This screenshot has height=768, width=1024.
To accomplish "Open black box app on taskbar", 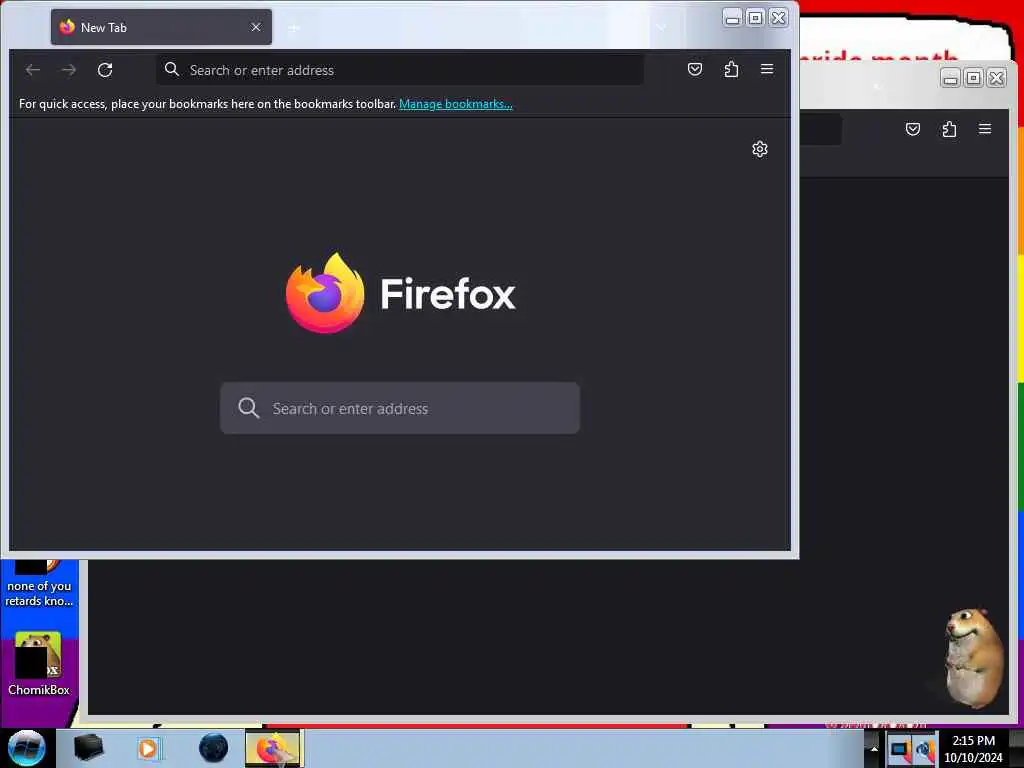I will coord(88,748).
